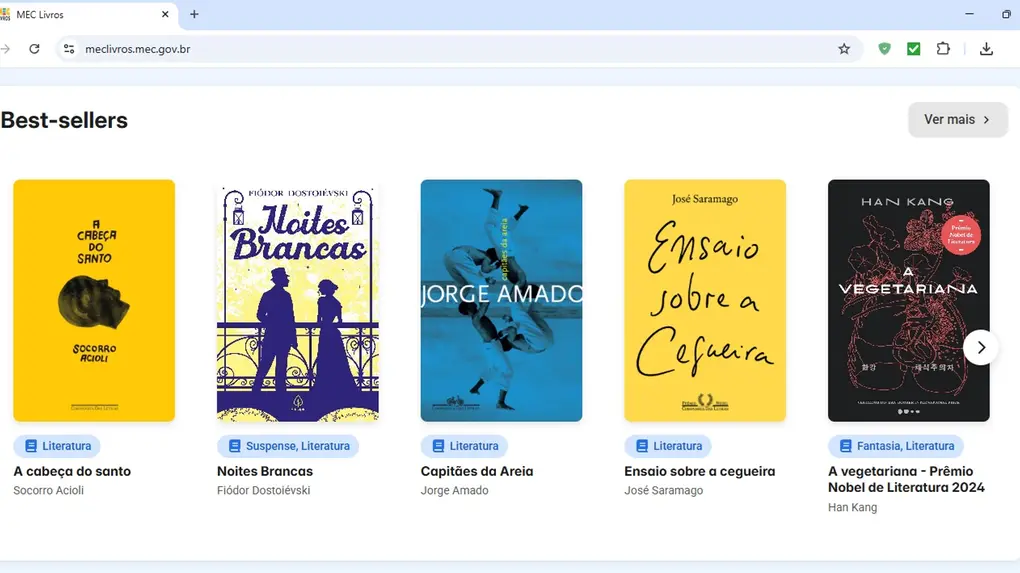The height and width of the screenshot is (573, 1020).
Task: Close the MEC Livros tab
Action: point(165,14)
